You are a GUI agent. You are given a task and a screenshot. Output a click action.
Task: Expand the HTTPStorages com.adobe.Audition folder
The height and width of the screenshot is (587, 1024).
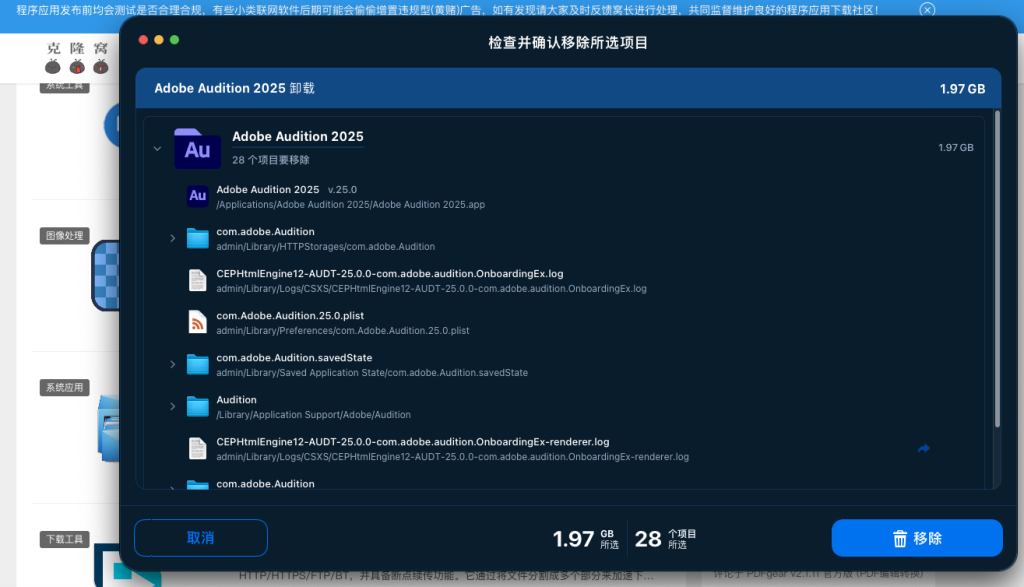click(x=172, y=238)
